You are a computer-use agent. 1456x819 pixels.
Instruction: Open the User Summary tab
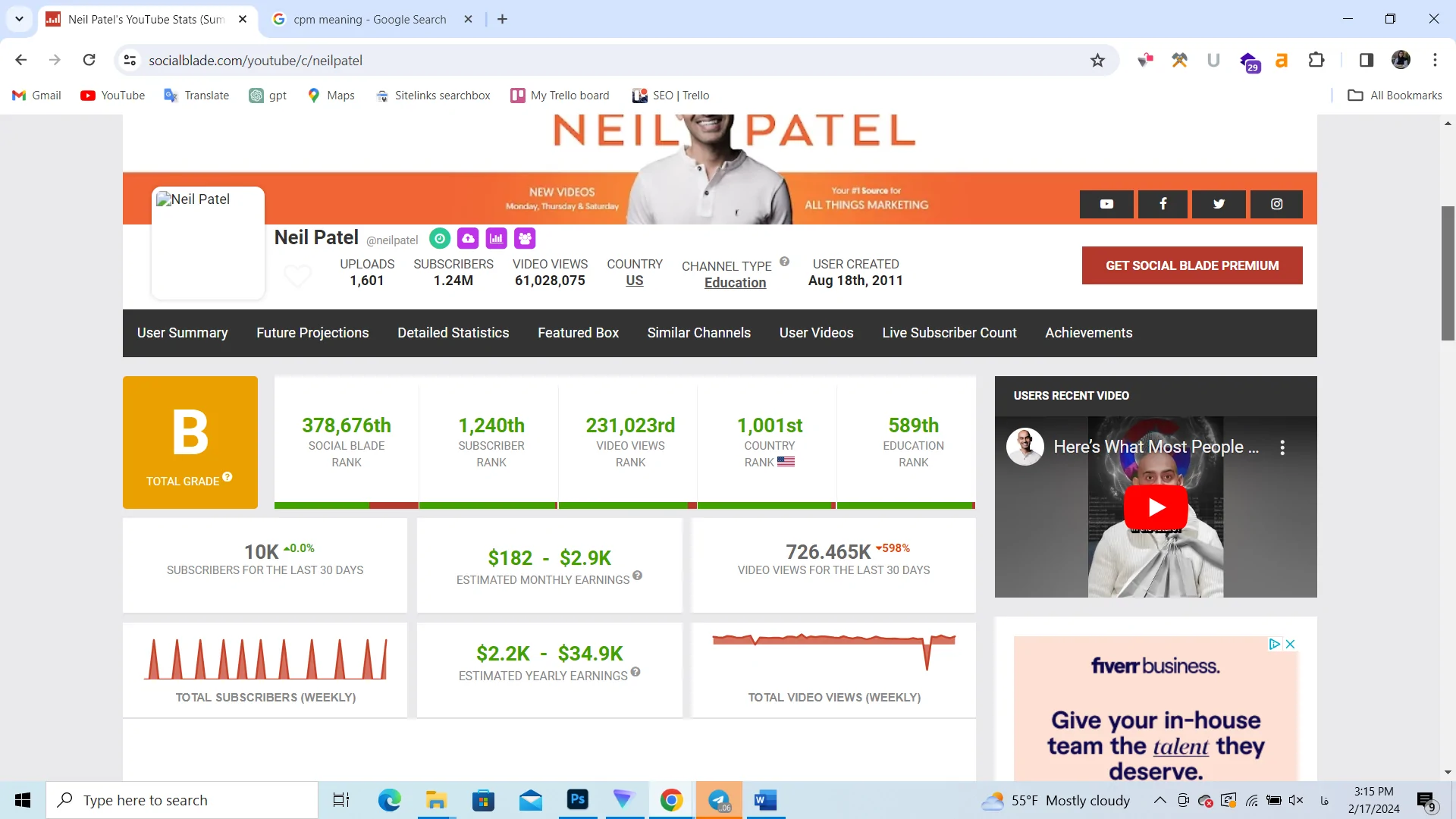[182, 333]
